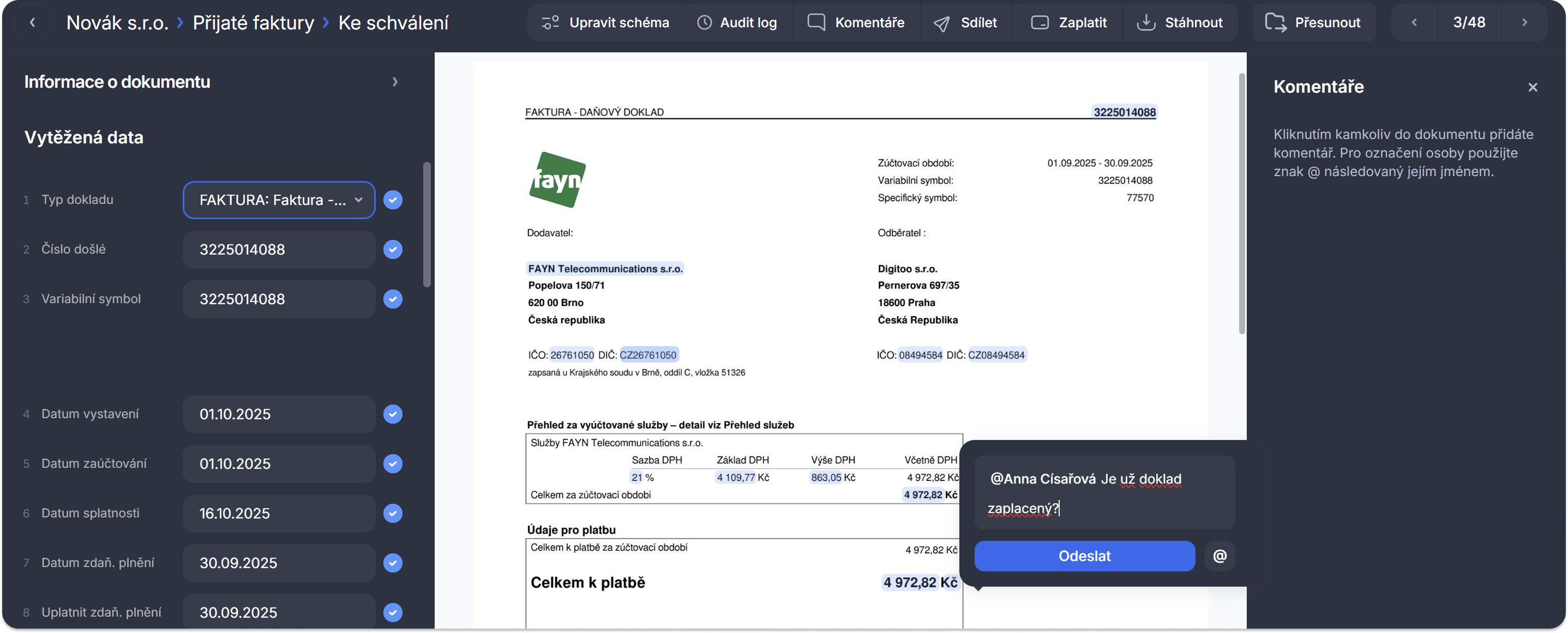Go to the next document arrow
Viewport: 1568px width, 633px height.
[x=1524, y=22]
